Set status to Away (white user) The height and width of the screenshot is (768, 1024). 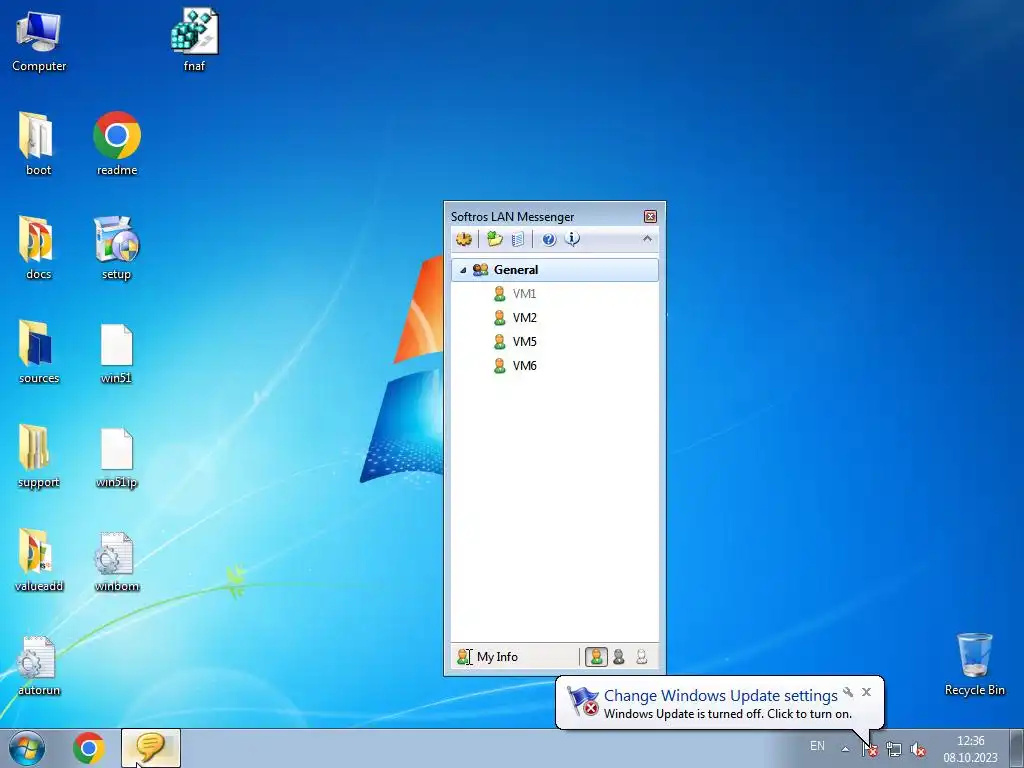pyautogui.click(x=642, y=657)
